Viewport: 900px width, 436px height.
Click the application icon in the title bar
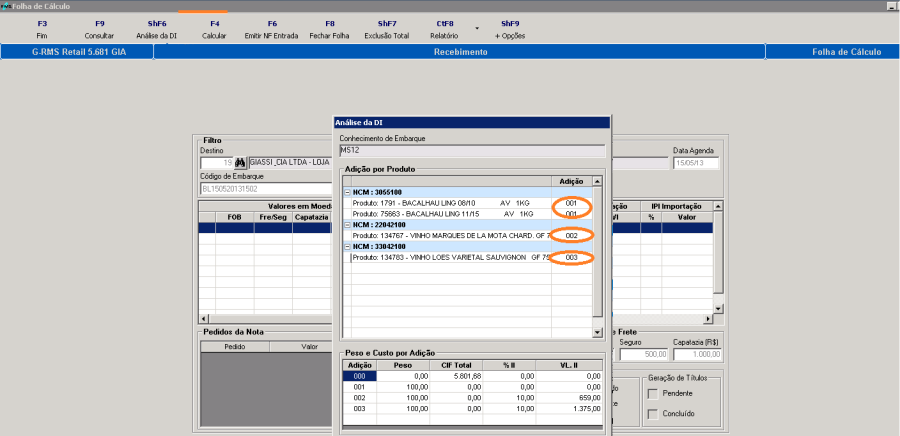pyautogui.click(x=6, y=6)
